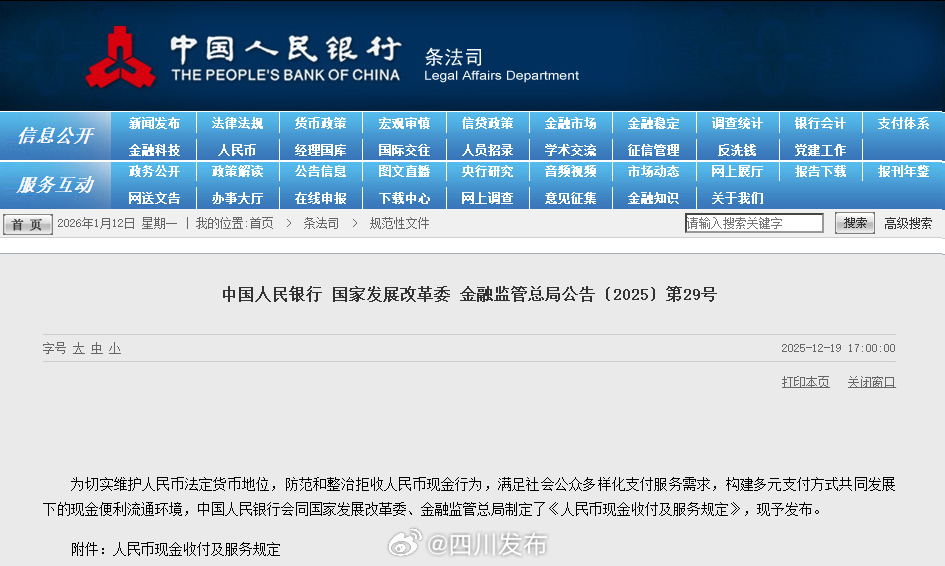Open 公告信息 section

pyautogui.click(x=321, y=172)
